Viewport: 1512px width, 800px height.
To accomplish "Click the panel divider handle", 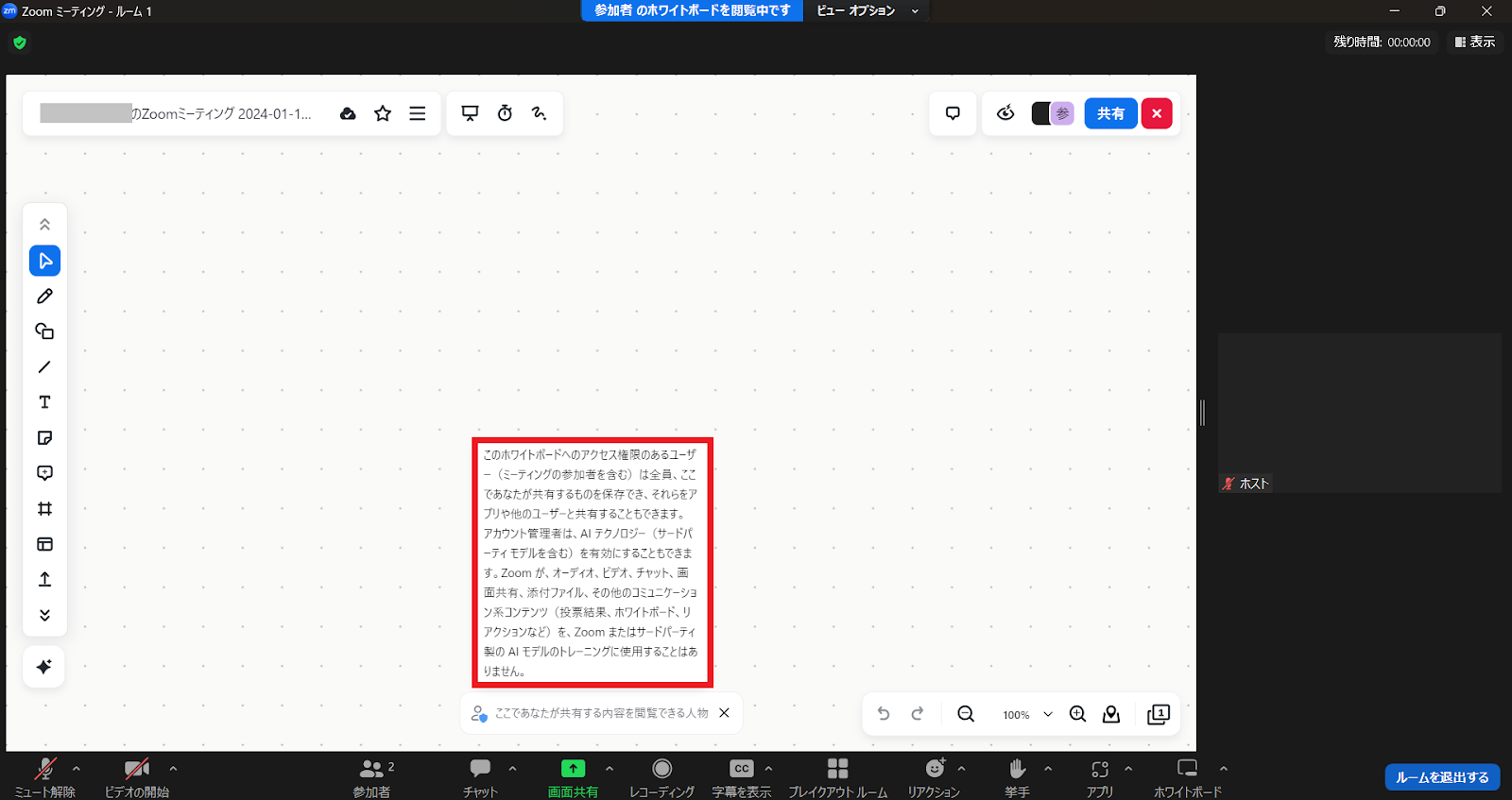I will (x=1202, y=413).
